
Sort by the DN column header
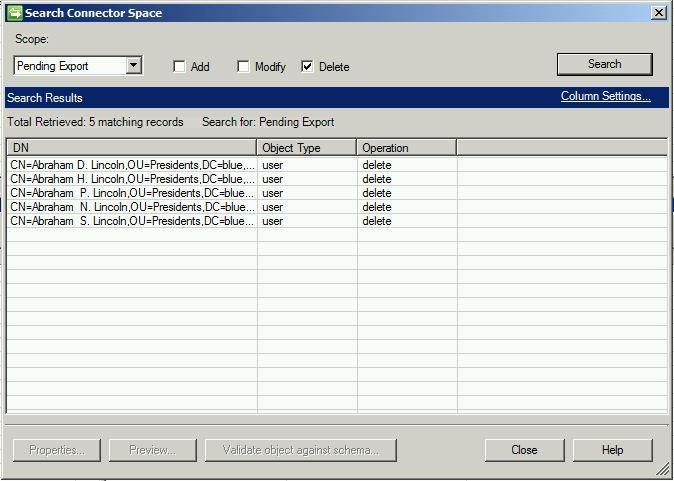[x=132, y=148]
